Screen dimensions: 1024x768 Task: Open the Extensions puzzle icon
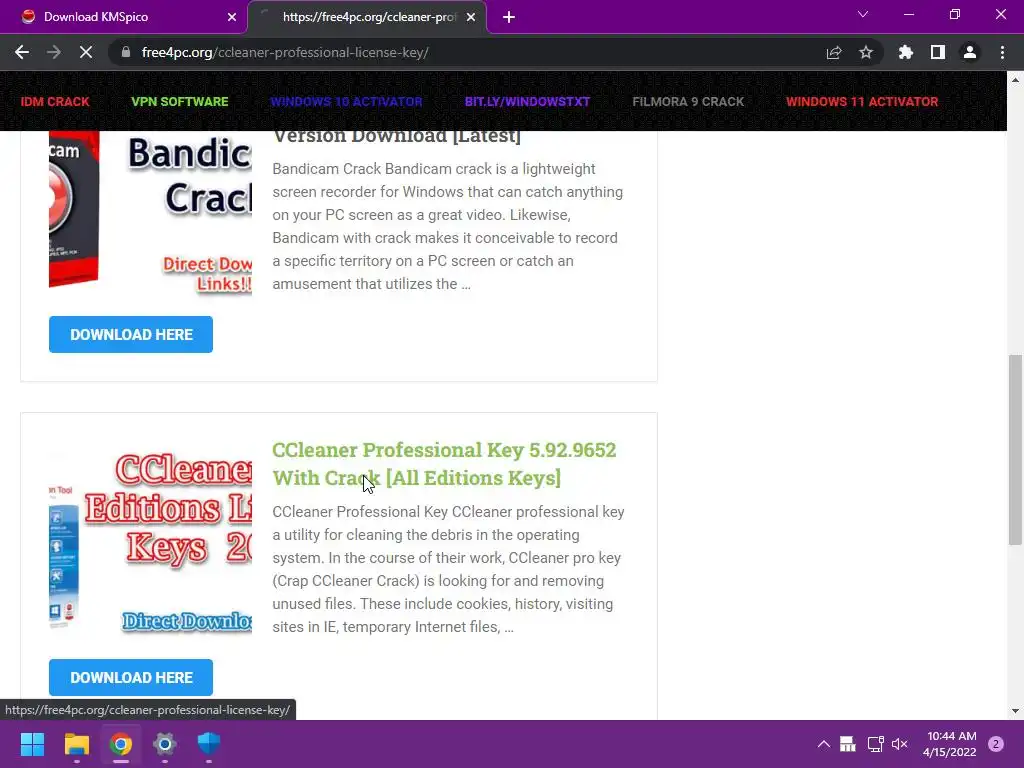click(906, 52)
